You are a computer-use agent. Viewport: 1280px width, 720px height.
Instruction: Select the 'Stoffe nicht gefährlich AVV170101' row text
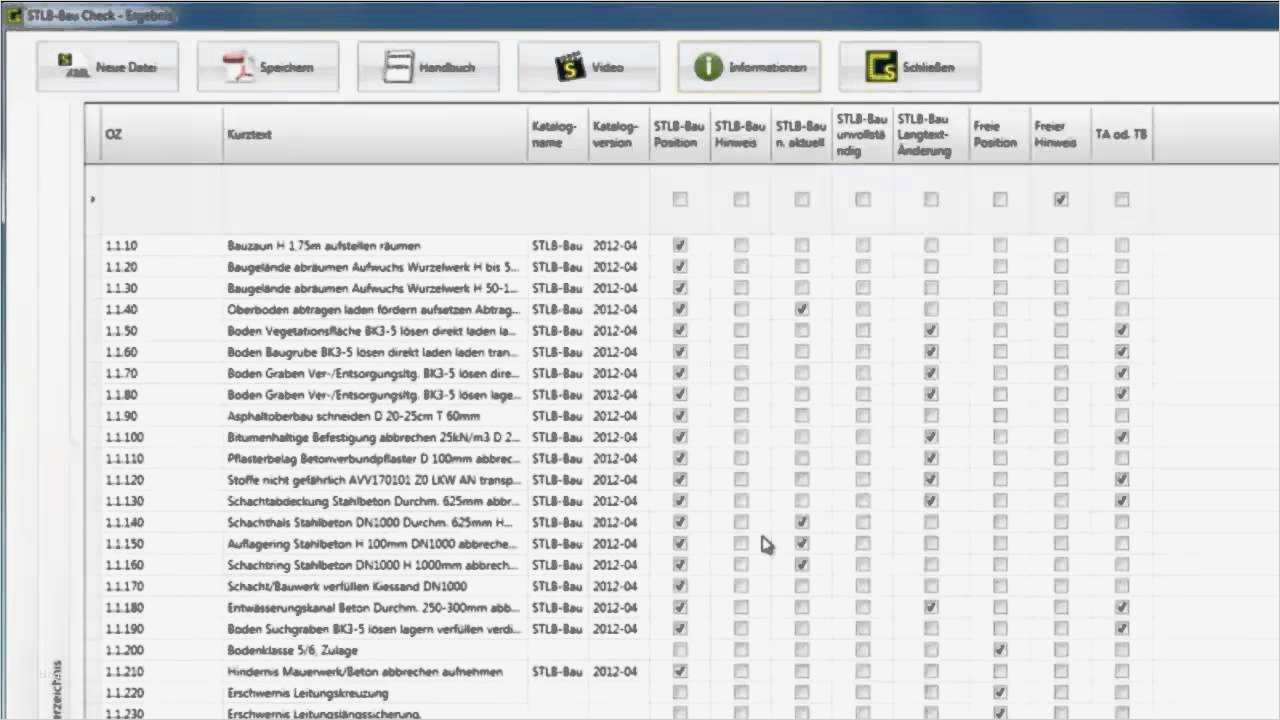coord(374,480)
